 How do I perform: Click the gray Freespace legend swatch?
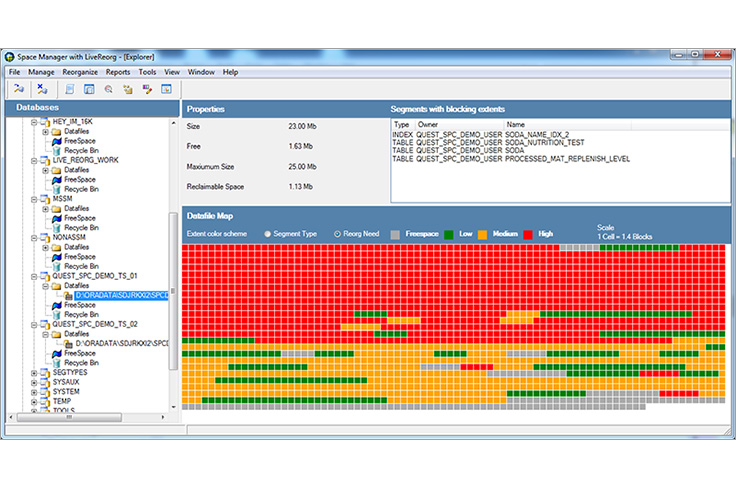coord(395,234)
